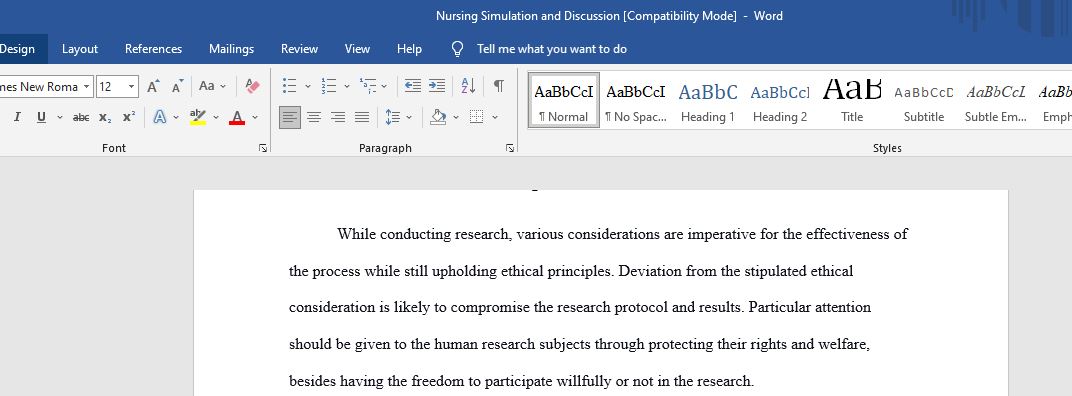Click the Sort A-Z icon
The image size is (1072, 396).
click(x=468, y=85)
